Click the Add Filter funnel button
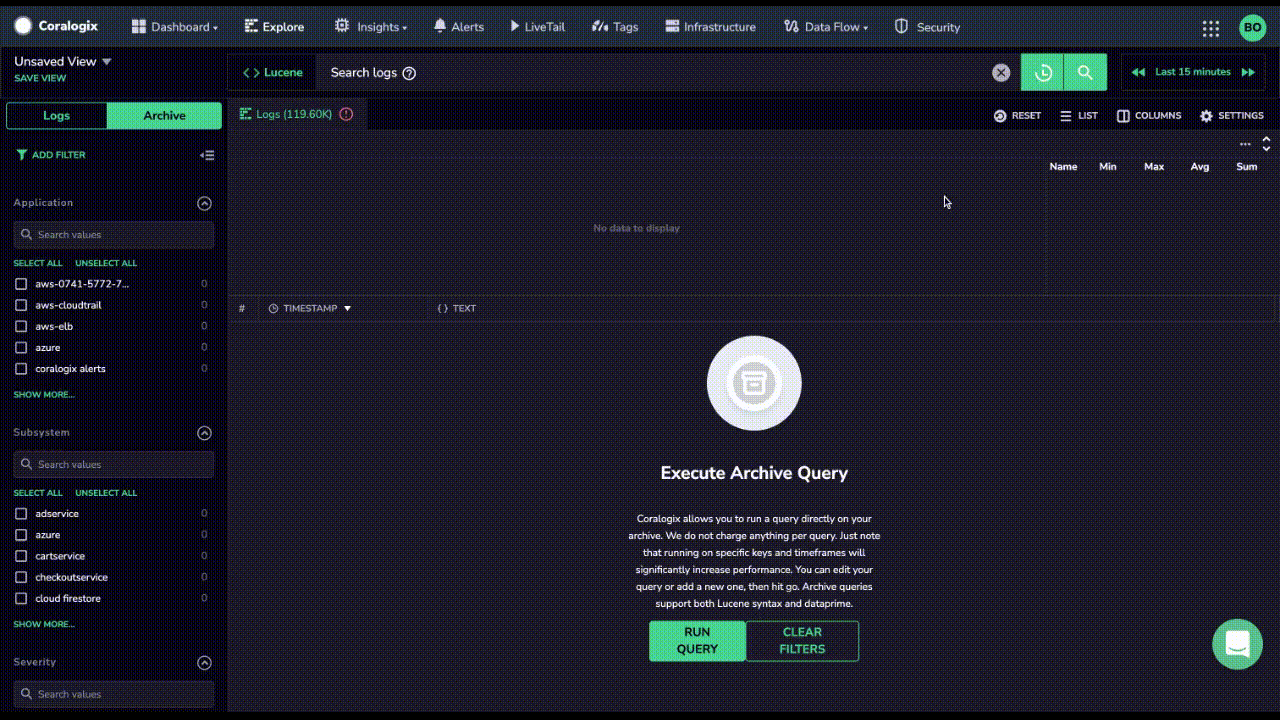Screen dimensions: 1280x720 click(51, 155)
